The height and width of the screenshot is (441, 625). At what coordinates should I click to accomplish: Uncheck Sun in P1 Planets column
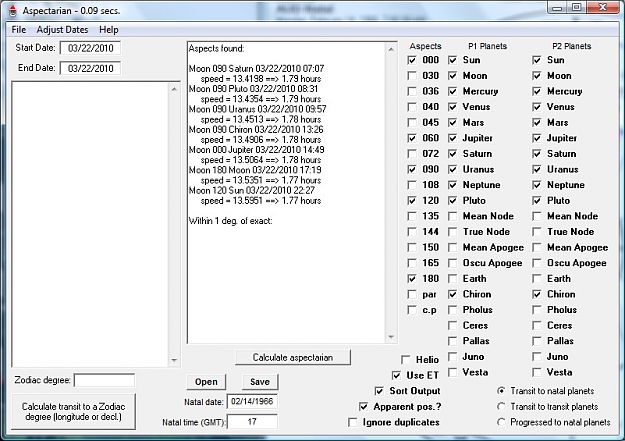point(452,60)
